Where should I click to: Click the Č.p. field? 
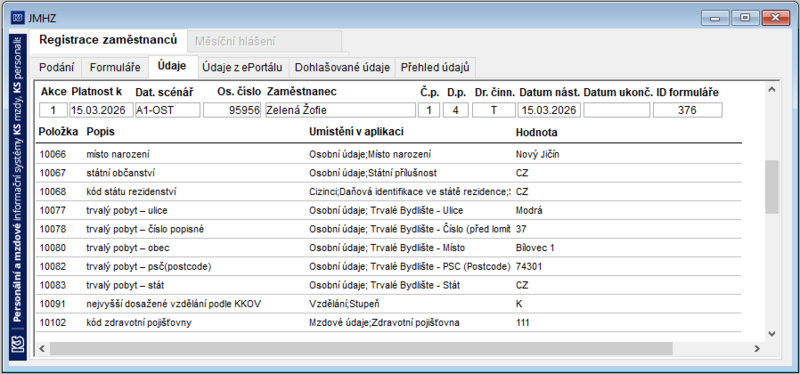tap(429, 110)
